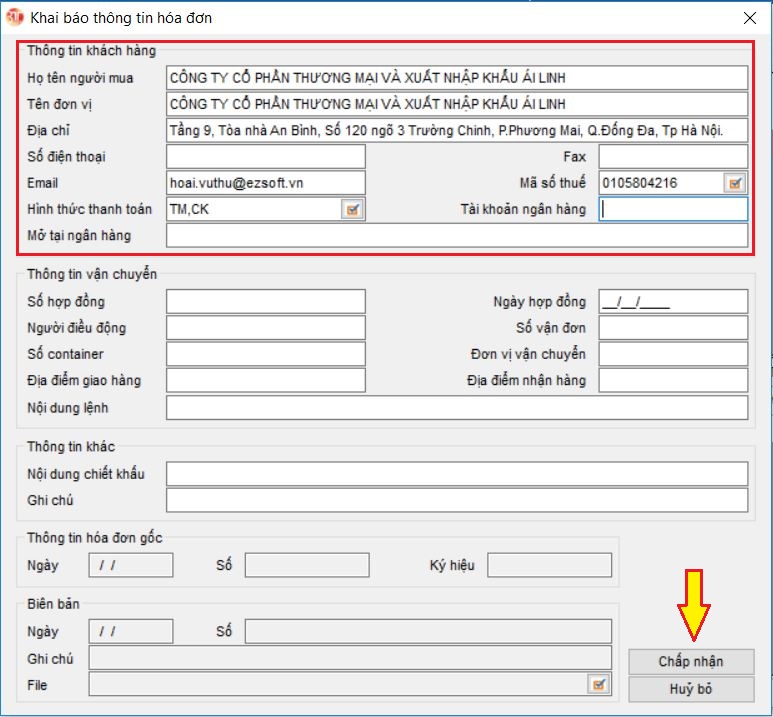Click the Số điện thoại field
Viewport: 773px width, 717px height.
point(266,157)
